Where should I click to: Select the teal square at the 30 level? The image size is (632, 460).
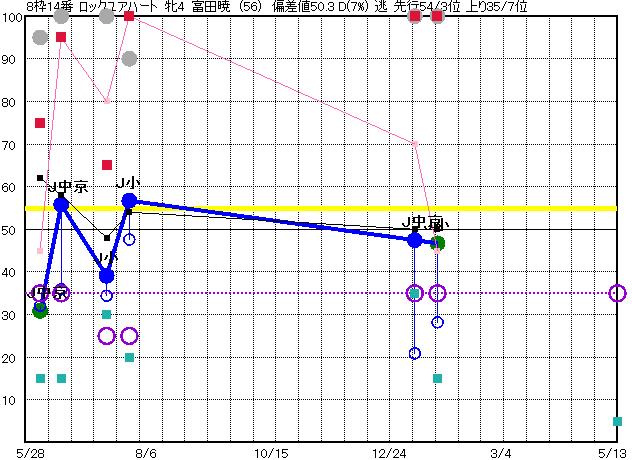(107, 314)
